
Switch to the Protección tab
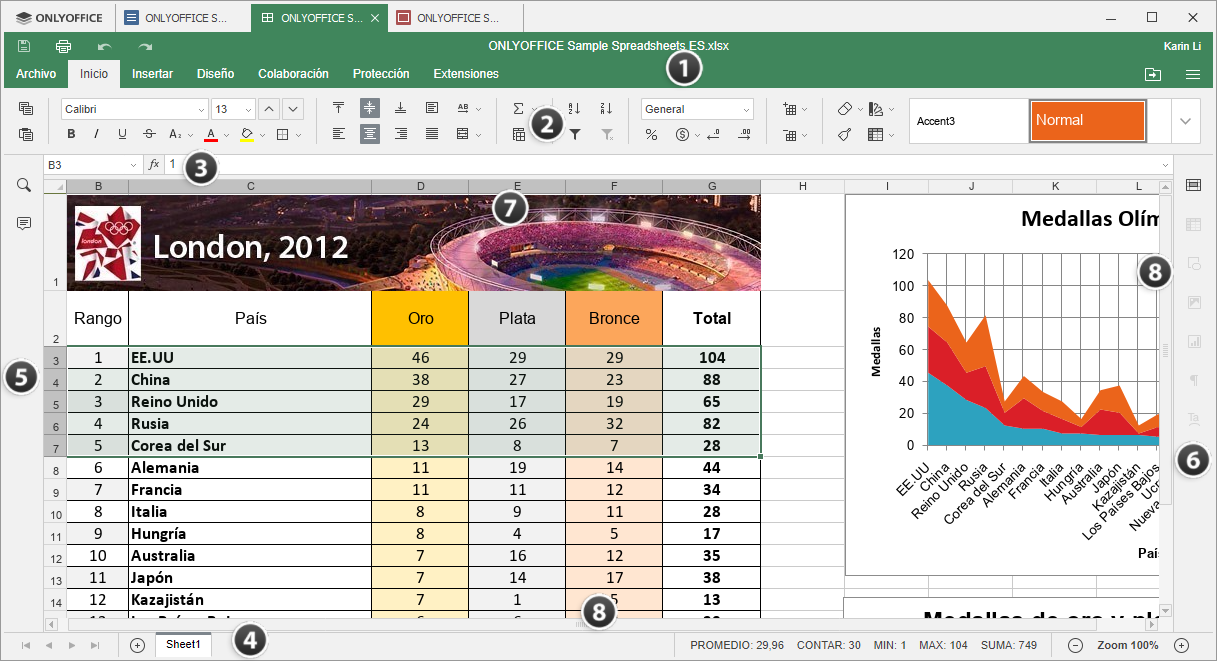point(381,74)
